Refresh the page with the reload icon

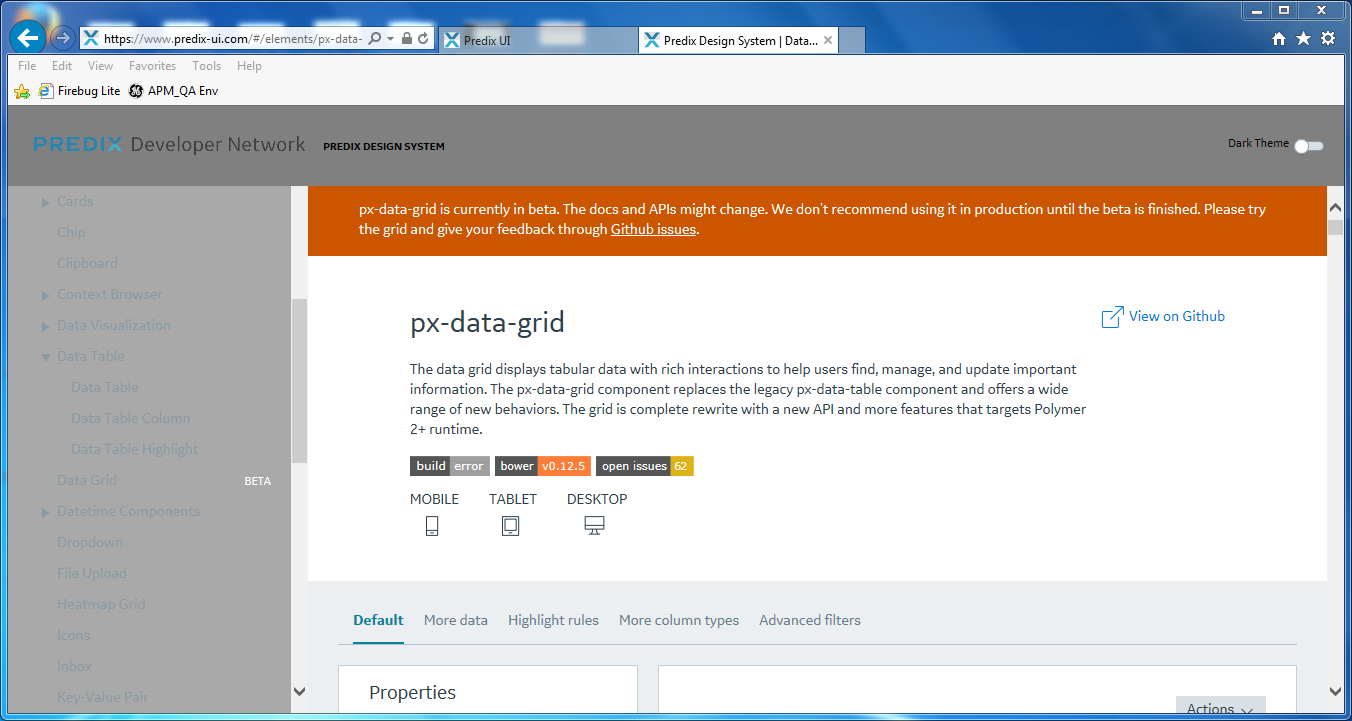point(424,39)
